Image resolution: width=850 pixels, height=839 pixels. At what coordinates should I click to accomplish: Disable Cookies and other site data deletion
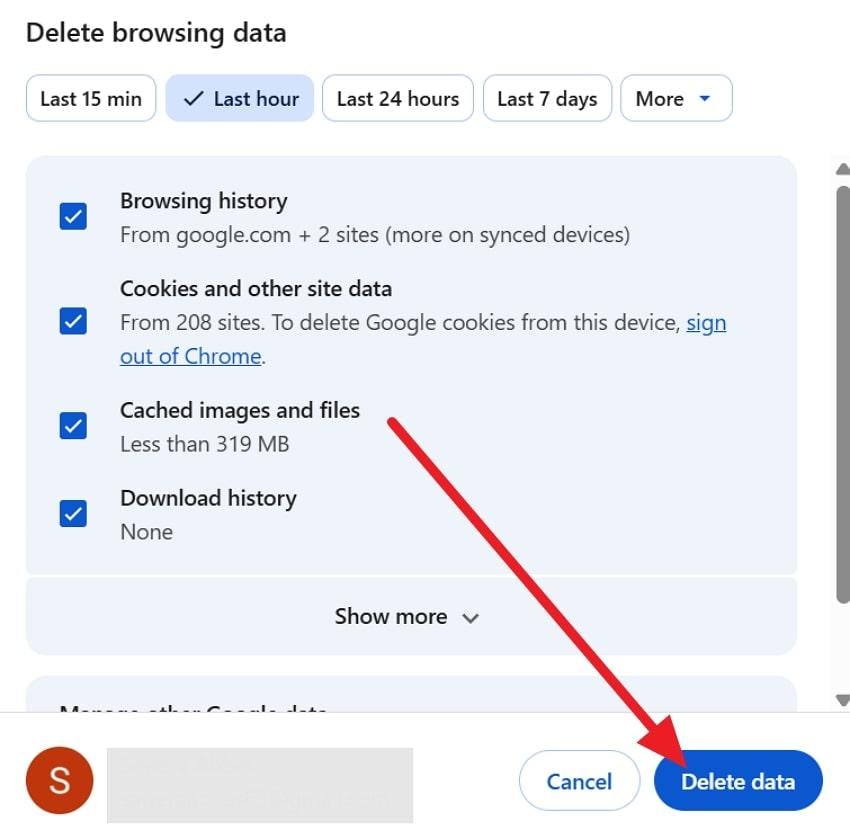72,322
